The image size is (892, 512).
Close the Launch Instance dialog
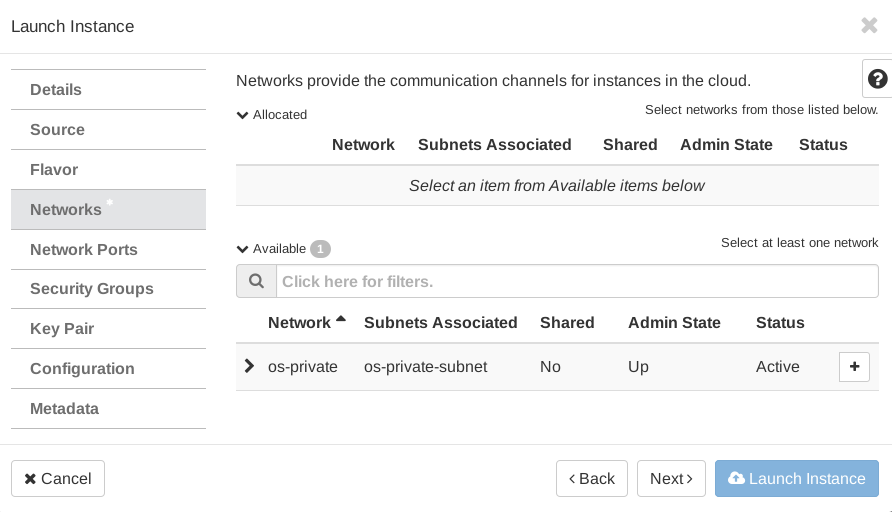[x=869, y=26]
